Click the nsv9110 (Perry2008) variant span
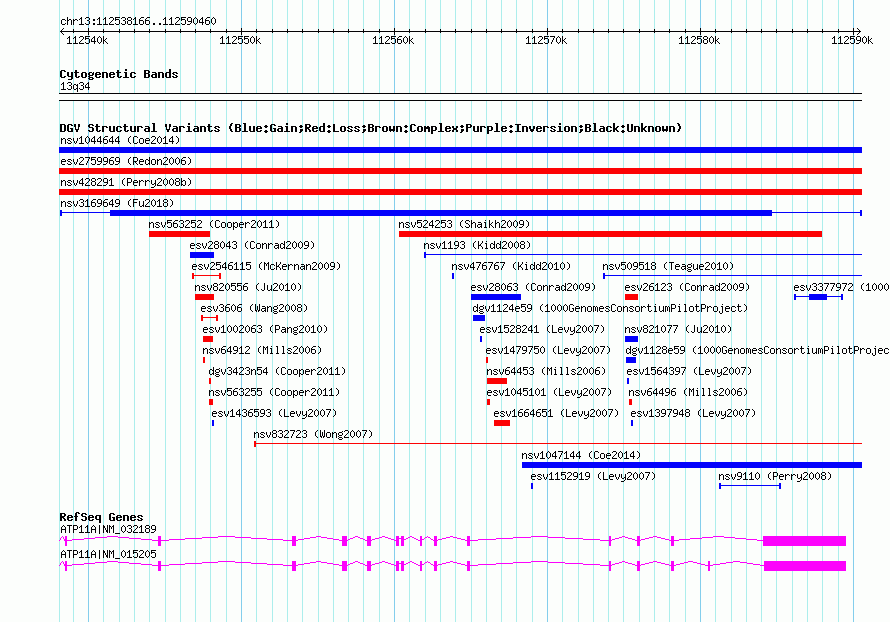This screenshot has height=622, width=890. 750,486
